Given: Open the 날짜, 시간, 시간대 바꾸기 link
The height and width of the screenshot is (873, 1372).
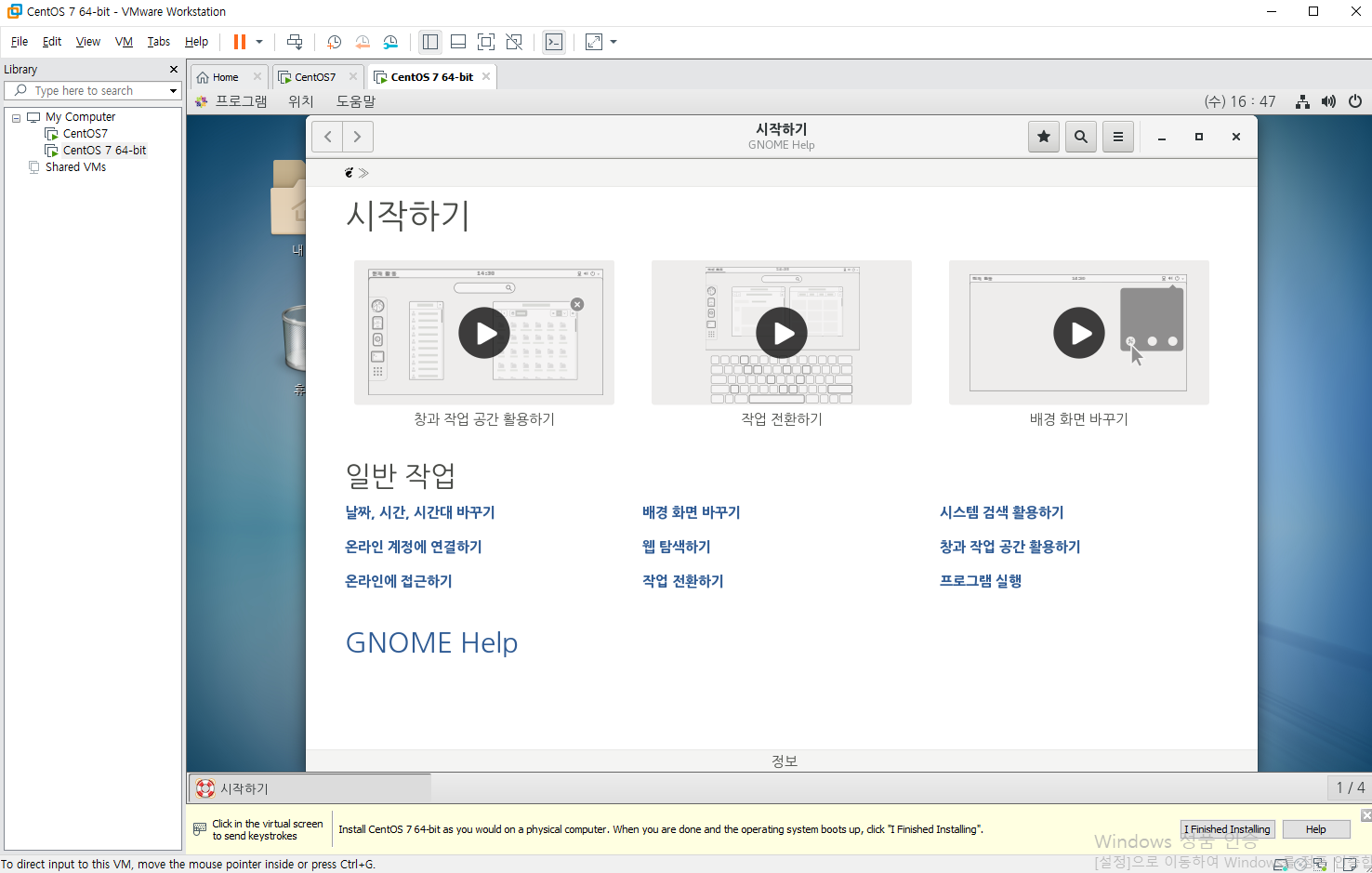Looking at the screenshot, I should pos(420,512).
